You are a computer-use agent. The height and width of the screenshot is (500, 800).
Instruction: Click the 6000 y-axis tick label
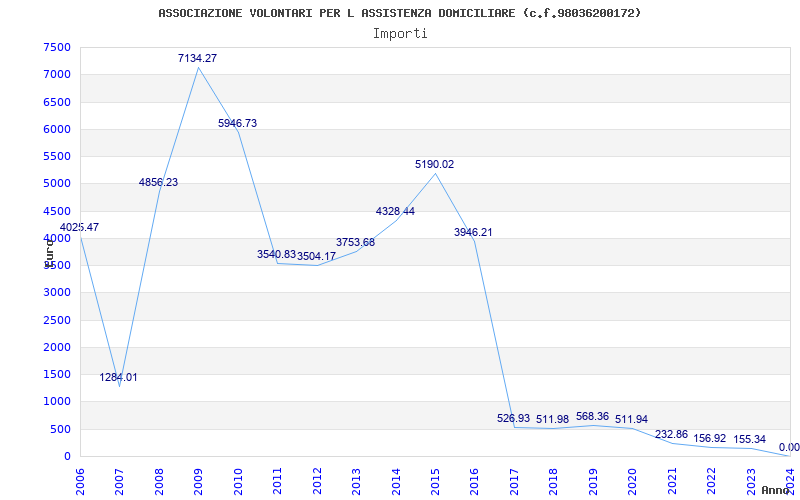(x=57, y=130)
